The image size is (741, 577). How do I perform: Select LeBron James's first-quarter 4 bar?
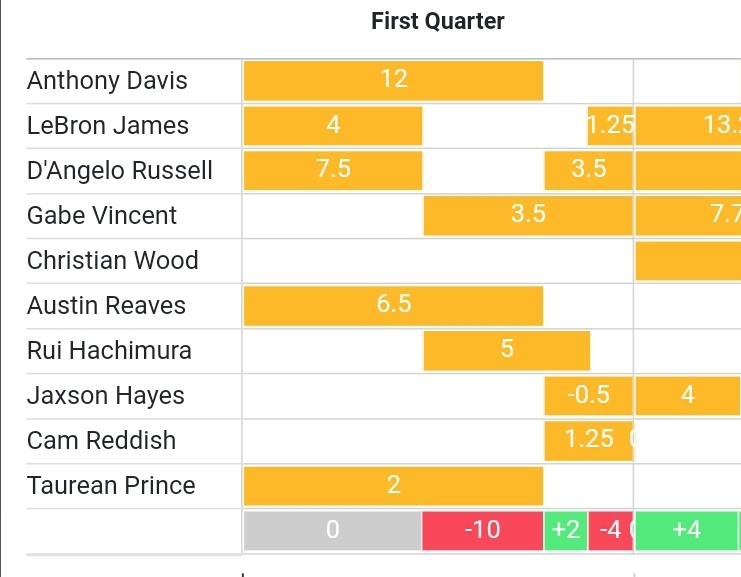333,126
